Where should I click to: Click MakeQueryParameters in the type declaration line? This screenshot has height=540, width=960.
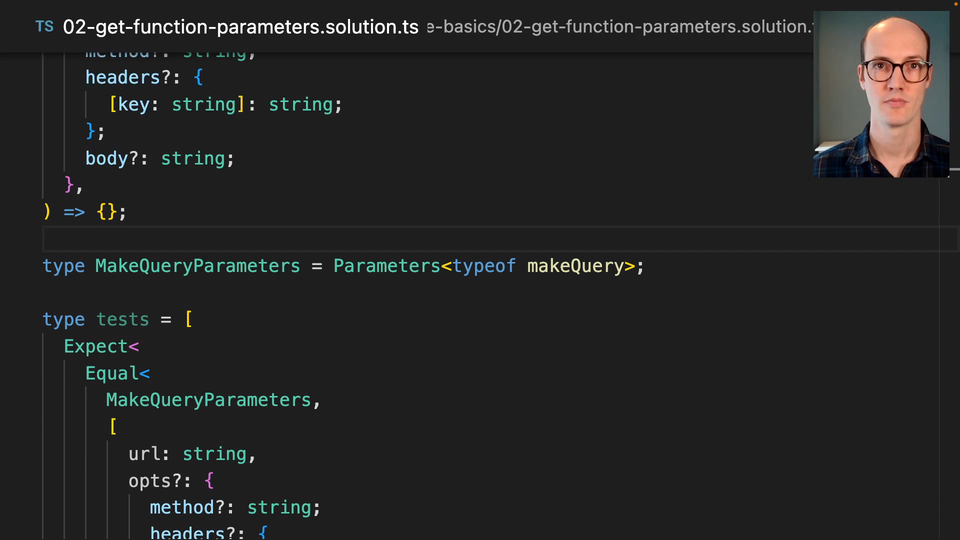[x=197, y=266]
